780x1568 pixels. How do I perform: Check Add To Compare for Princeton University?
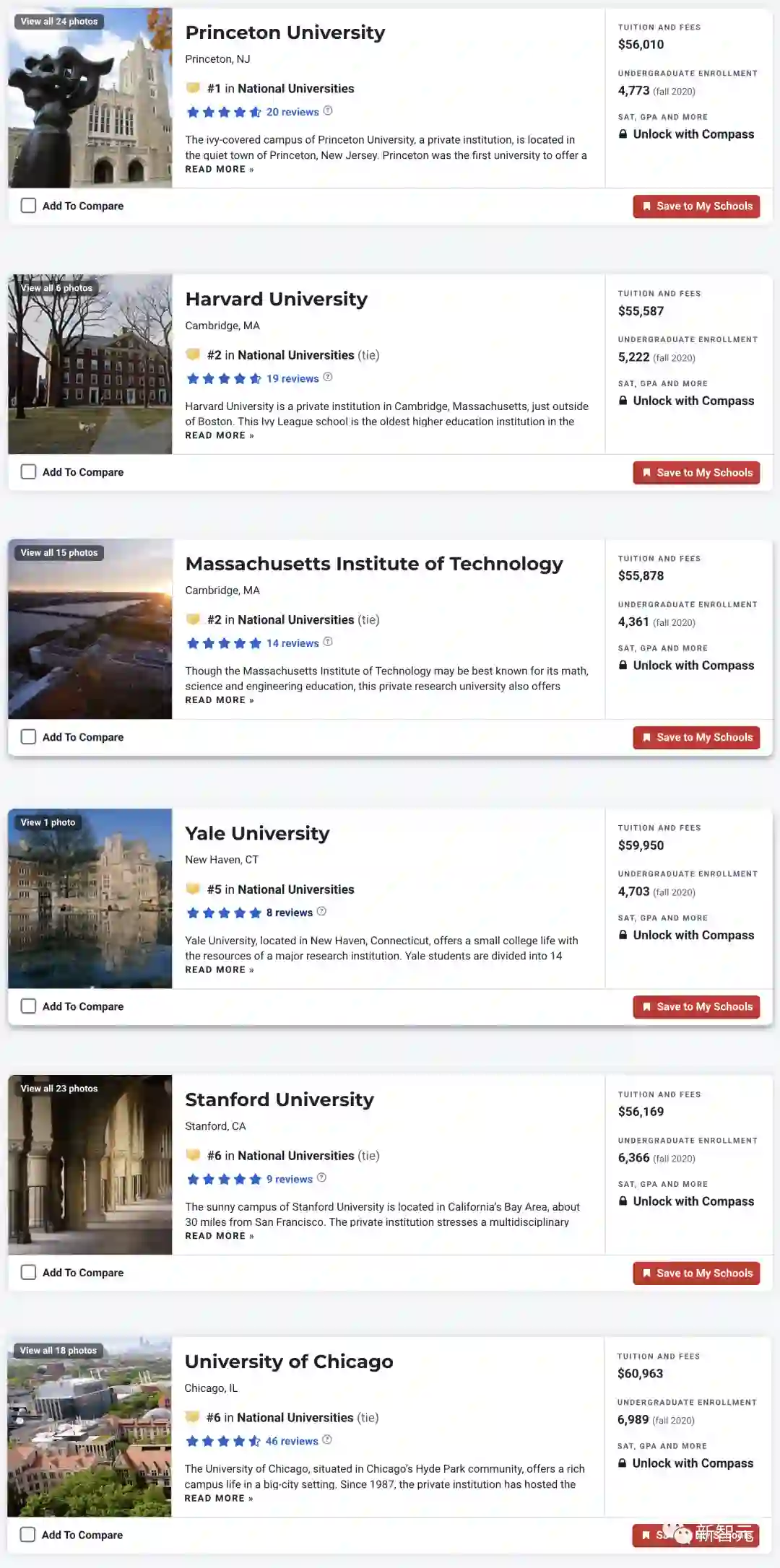click(28, 206)
